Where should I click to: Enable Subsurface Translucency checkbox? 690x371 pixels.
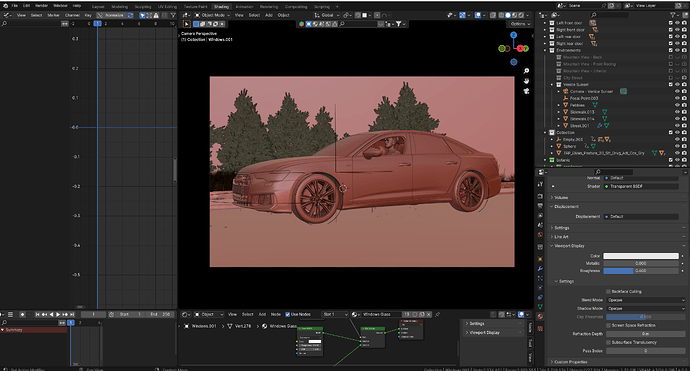[x=609, y=342]
